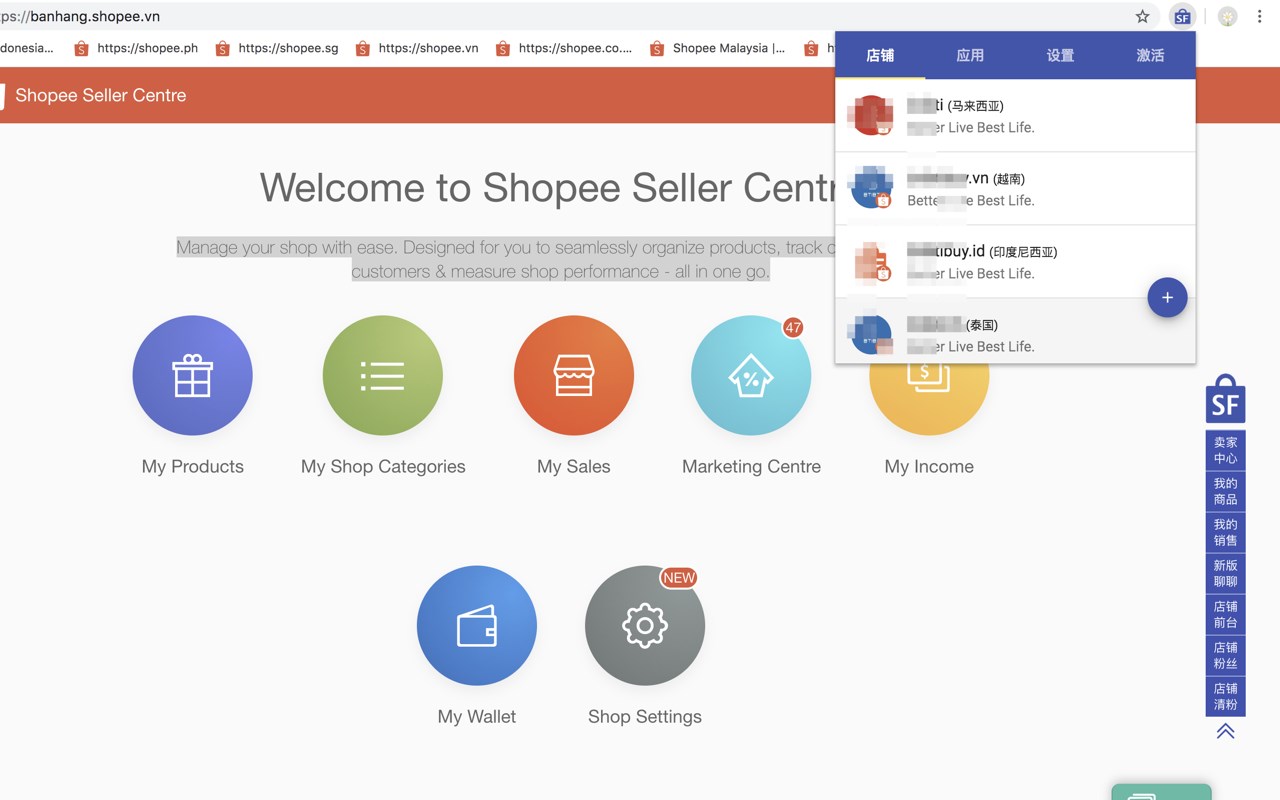Viewport: 1280px width, 800px height.
Task: Click the SF extension icon in browser toolbar
Action: (x=1182, y=16)
